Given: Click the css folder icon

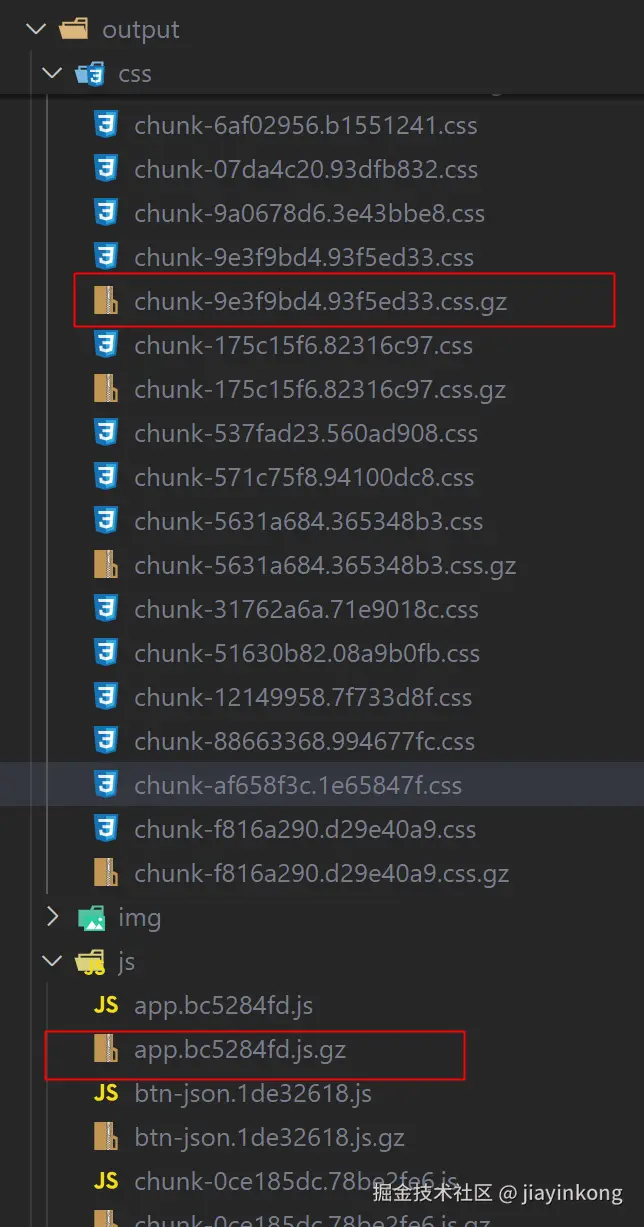Looking at the screenshot, I should click(91, 73).
